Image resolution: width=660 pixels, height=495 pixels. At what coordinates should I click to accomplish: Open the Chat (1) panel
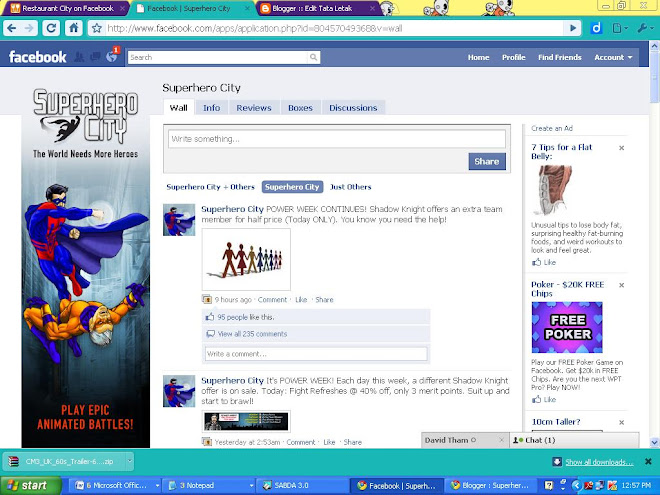[x=574, y=440]
